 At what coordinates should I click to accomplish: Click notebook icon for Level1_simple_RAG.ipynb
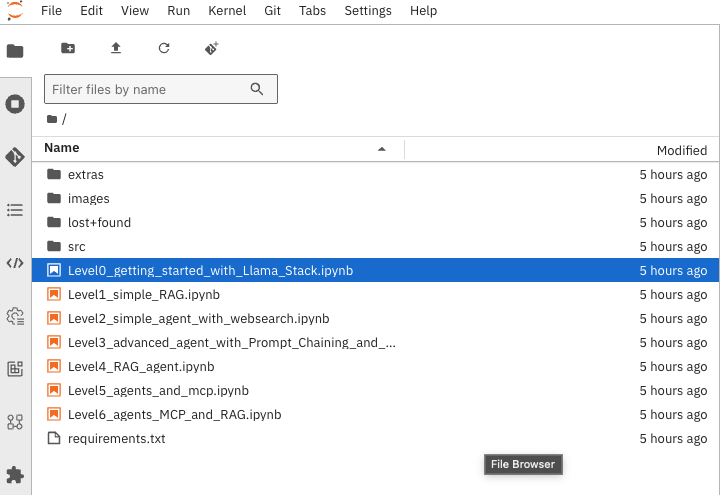(x=54, y=294)
